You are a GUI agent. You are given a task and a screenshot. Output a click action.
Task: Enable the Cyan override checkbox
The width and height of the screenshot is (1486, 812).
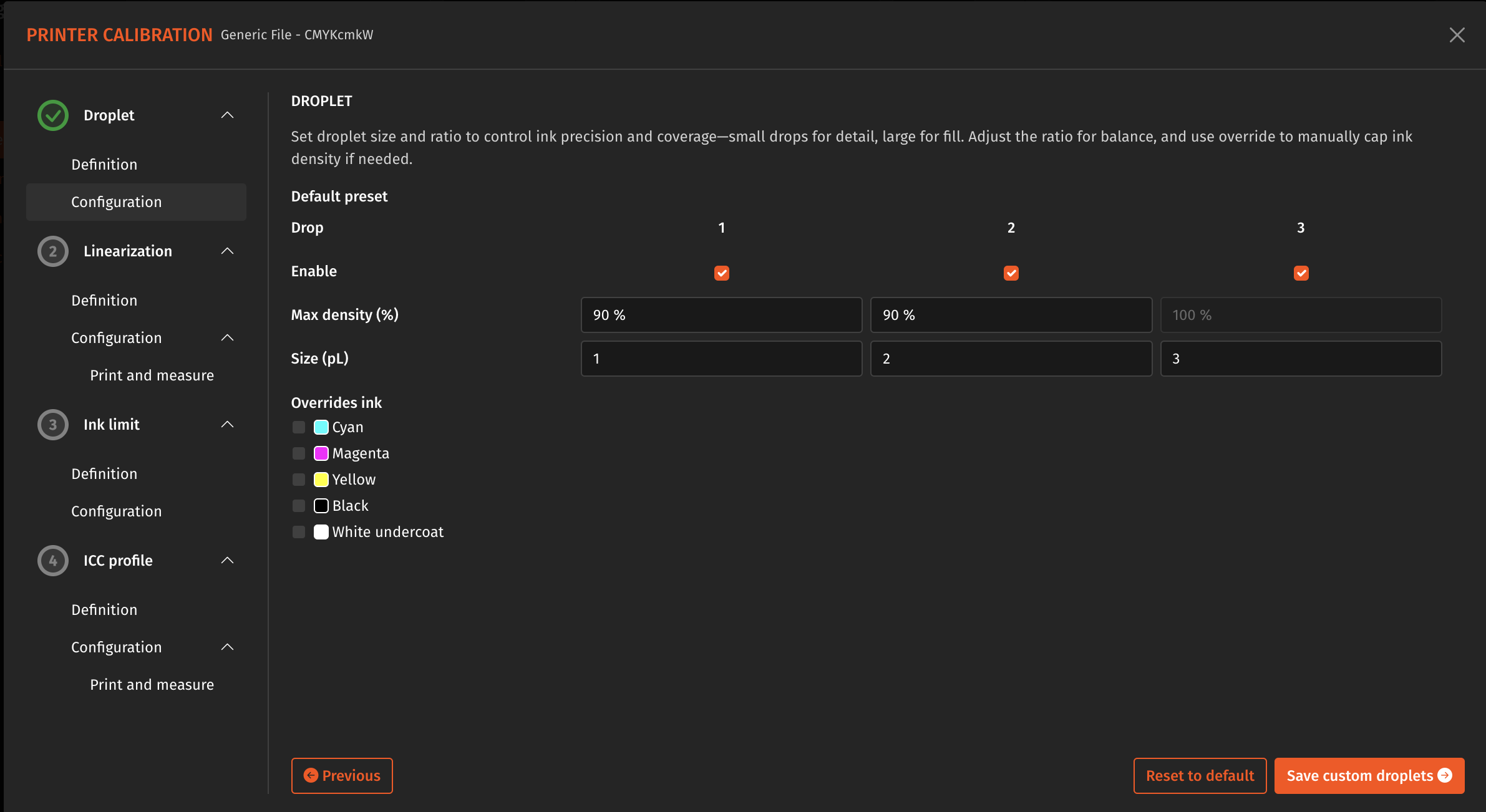coord(298,427)
